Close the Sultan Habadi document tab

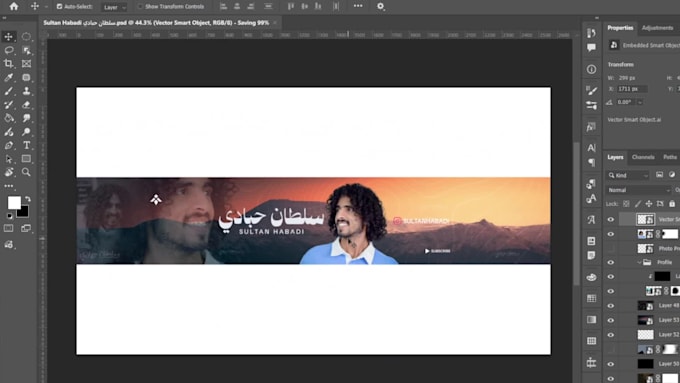pyautogui.click(x=275, y=23)
